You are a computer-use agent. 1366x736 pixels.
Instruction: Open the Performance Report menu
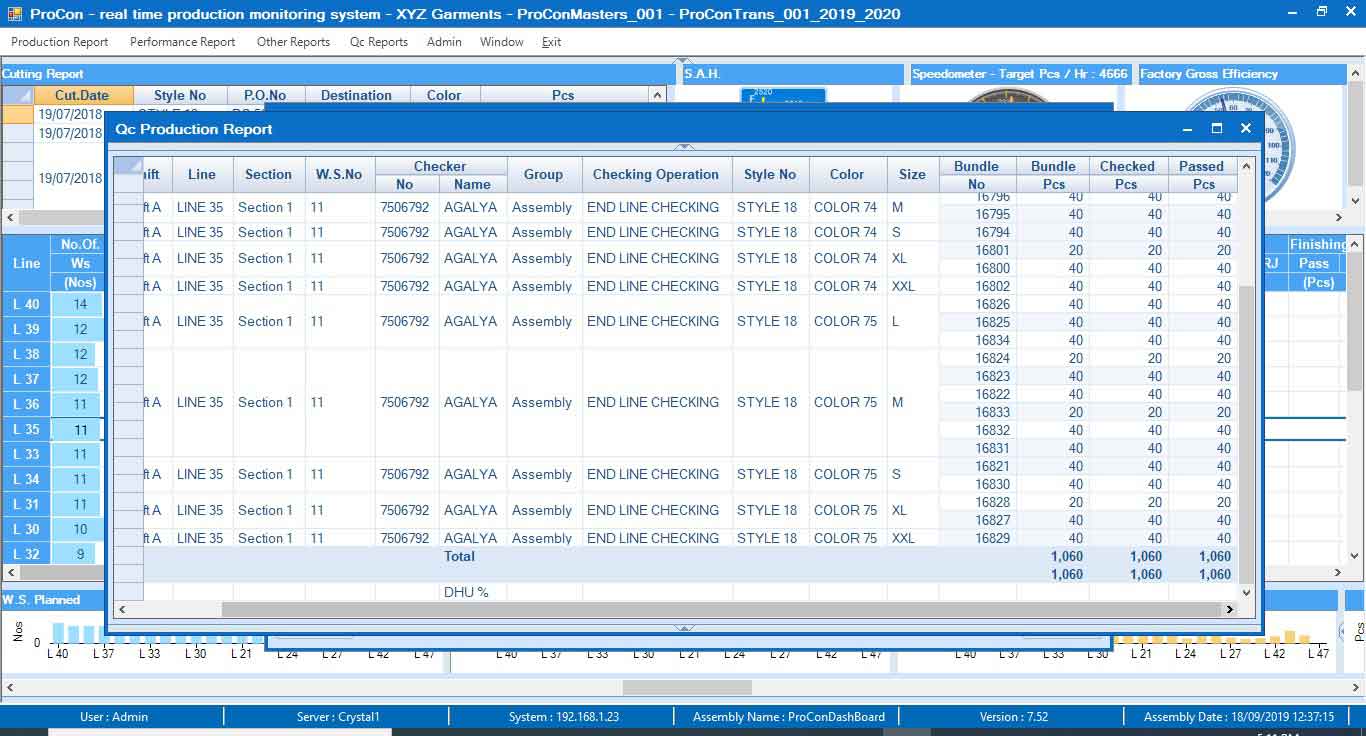point(182,42)
